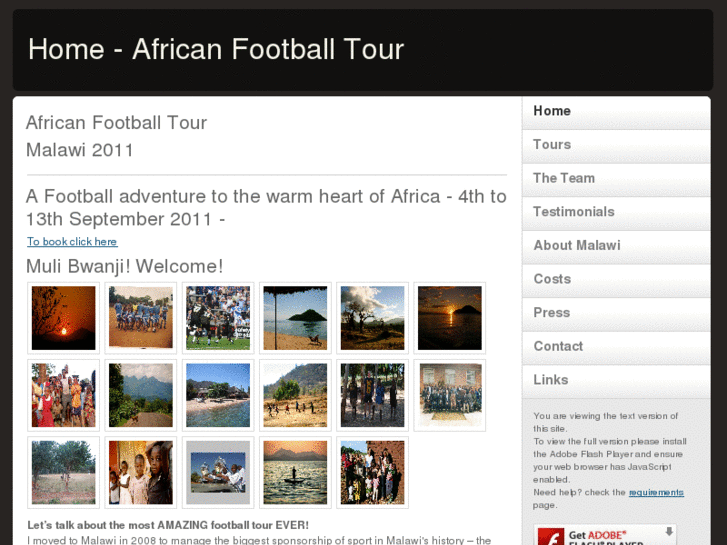
Task: Open the close-up children portrait thumbnail
Action: pyautogui.click(x=140, y=472)
